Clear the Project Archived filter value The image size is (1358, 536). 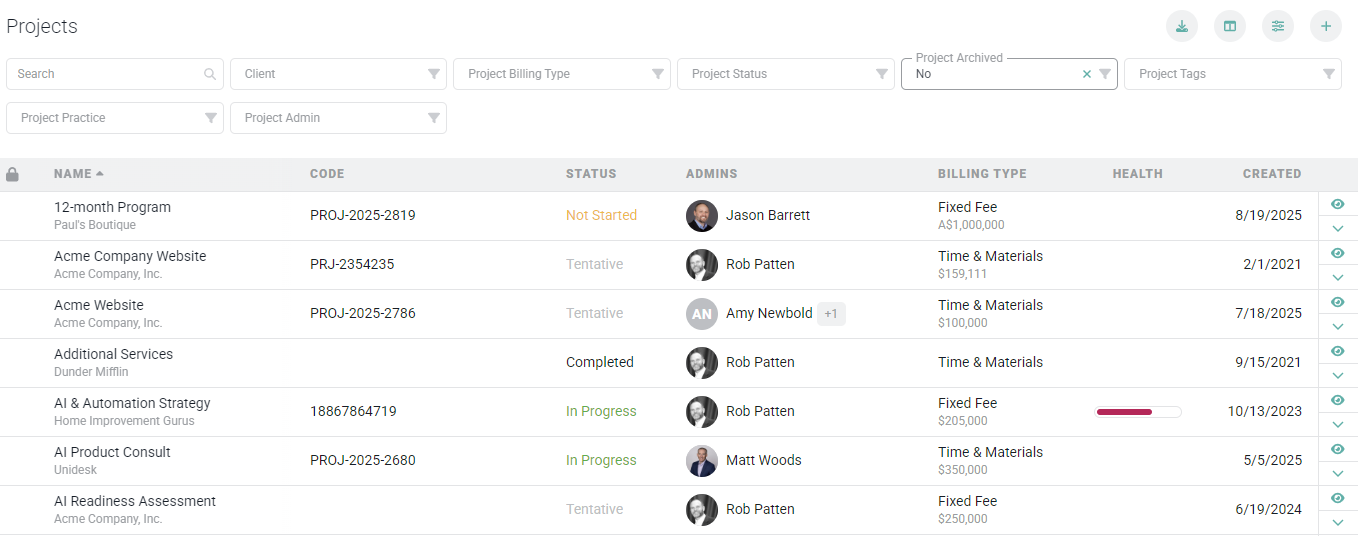tap(1087, 74)
